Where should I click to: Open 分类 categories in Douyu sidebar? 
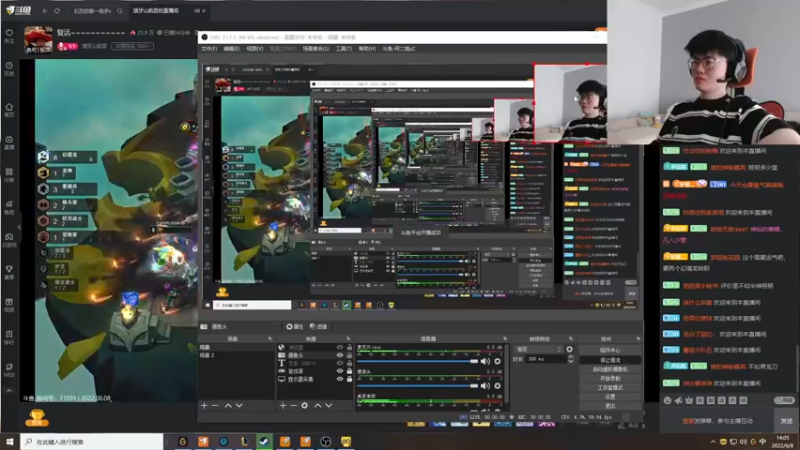coord(9,175)
